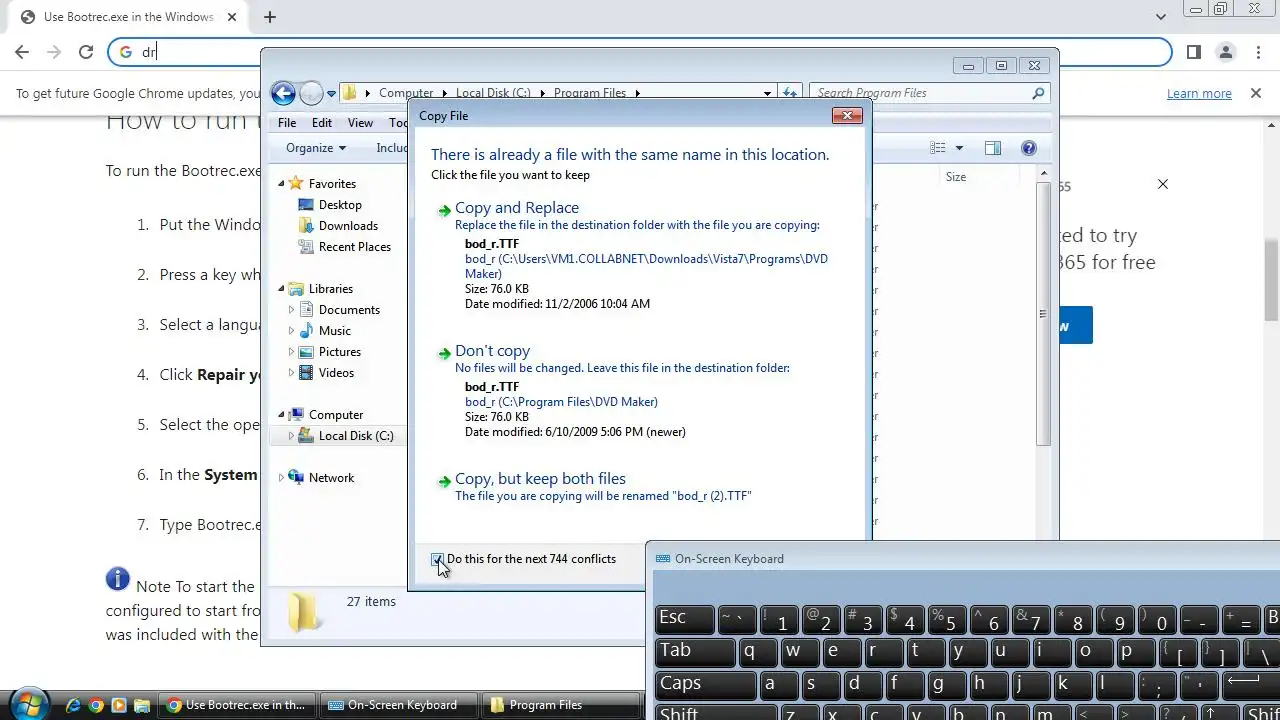This screenshot has width=1280, height=720.
Task: Choose the Don't copy option
Action: coord(492,351)
